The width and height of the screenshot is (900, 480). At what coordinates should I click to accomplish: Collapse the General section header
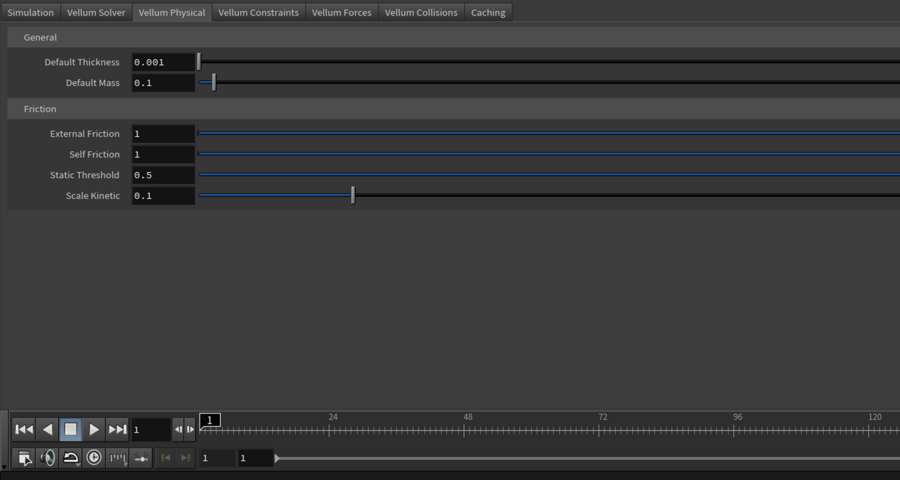[x=453, y=37]
